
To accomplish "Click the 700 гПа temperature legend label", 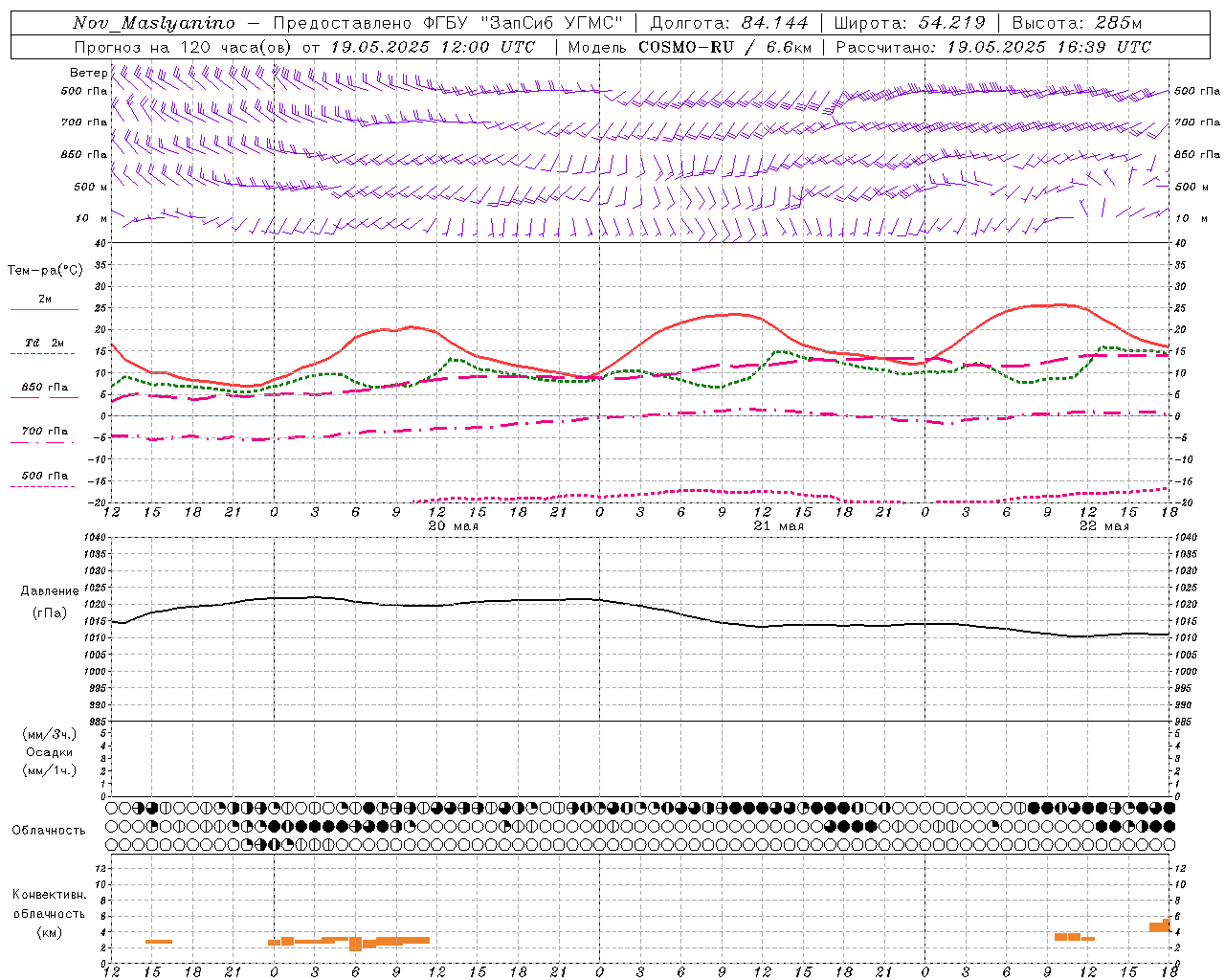I will coord(45,432).
